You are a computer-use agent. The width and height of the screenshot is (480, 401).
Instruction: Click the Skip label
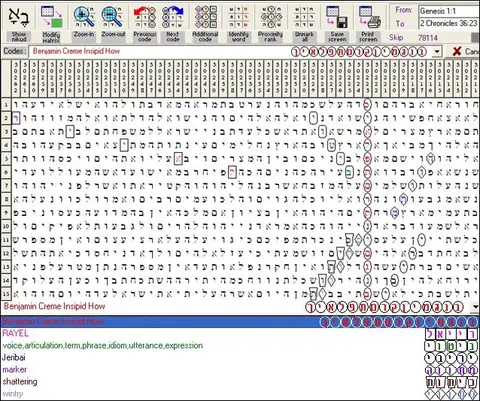(x=396, y=37)
